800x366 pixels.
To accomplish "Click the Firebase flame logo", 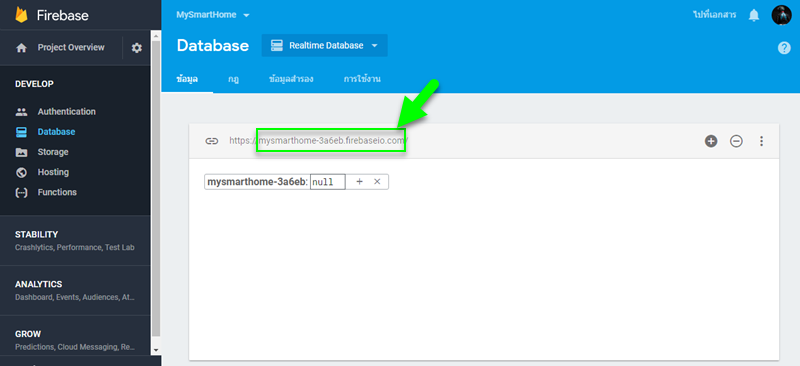I will pyautogui.click(x=21, y=15).
